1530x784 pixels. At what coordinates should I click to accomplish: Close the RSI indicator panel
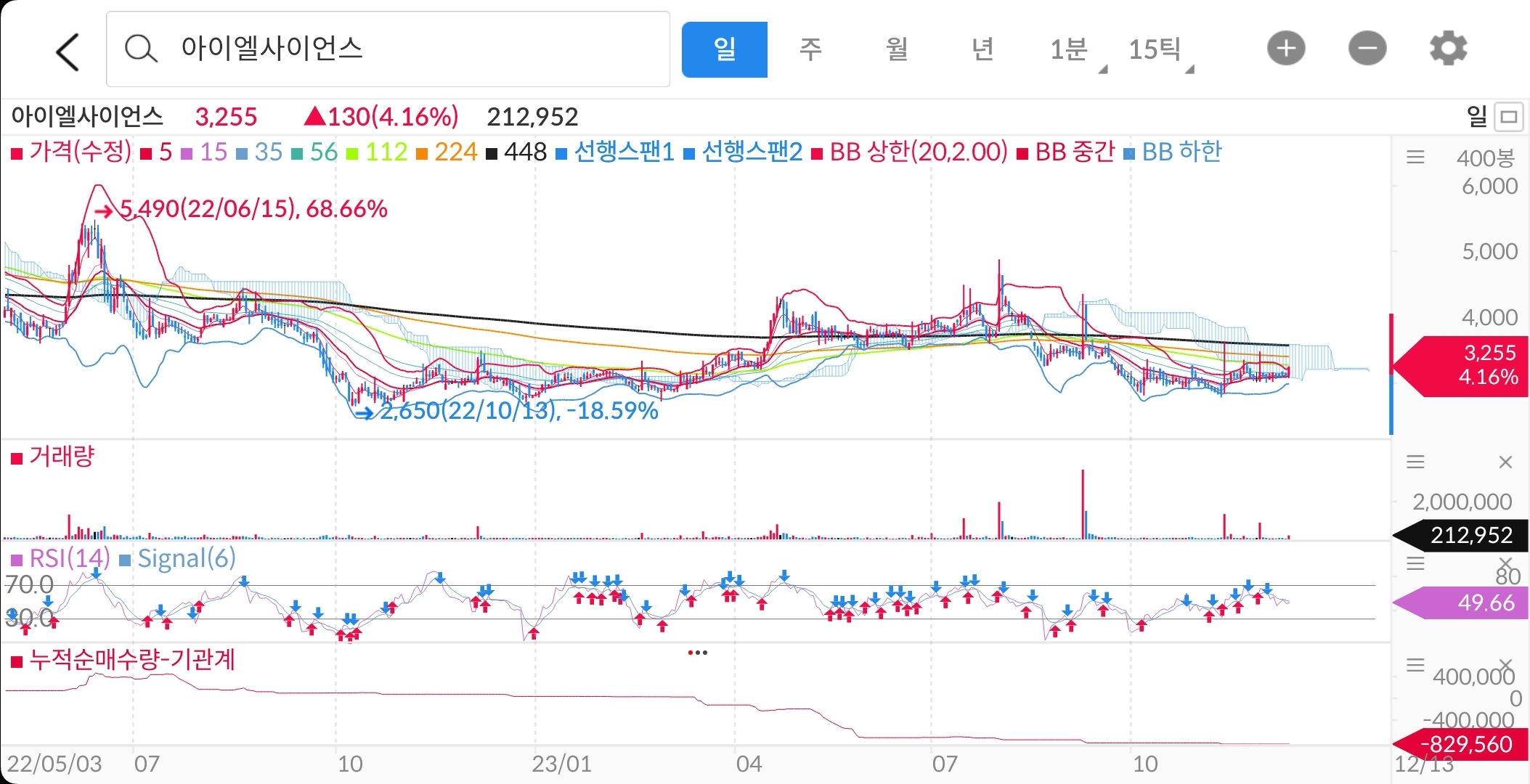pos(1505,563)
